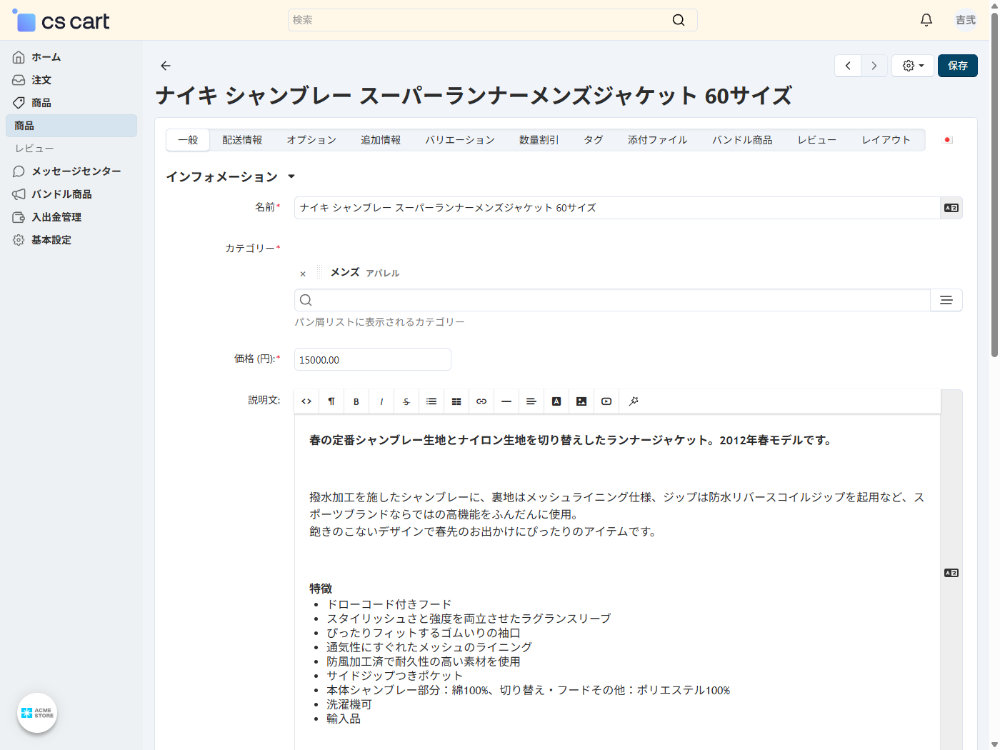This screenshot has height=750, width=1000.
Task: Insert an image into the description
Action: [x=581, y=401]
